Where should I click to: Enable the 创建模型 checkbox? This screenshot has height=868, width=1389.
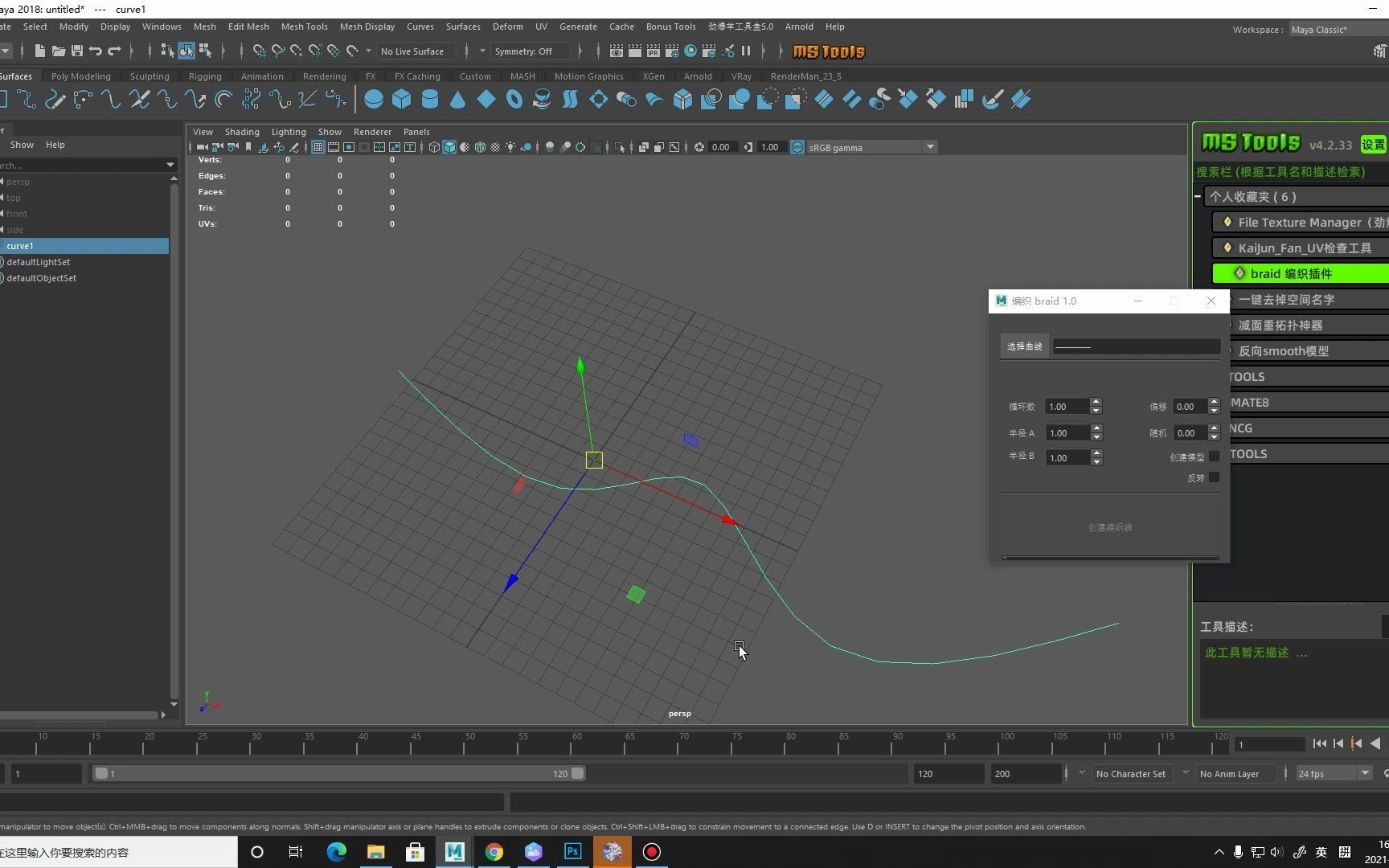[1214, 457]
